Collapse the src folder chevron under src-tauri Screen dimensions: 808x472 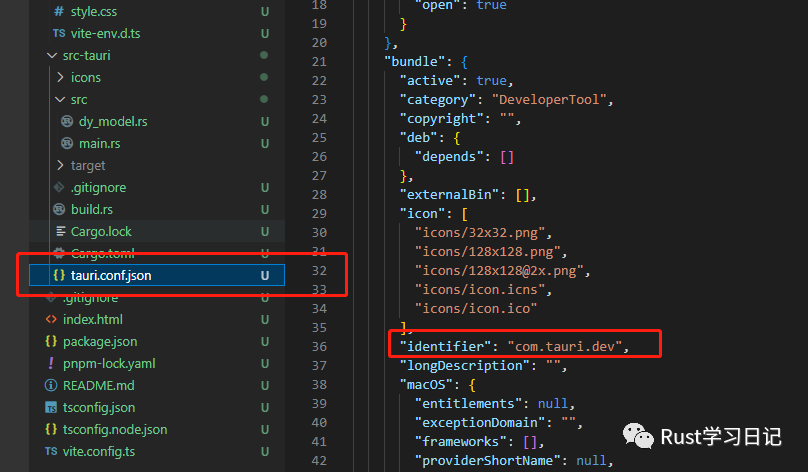pos(60,99)
